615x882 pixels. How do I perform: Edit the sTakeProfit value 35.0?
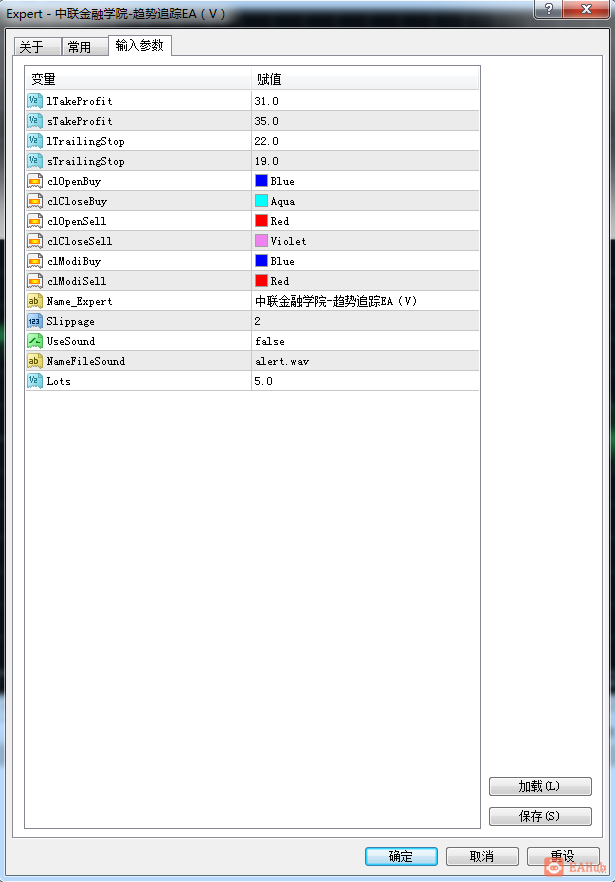coord(365,121)
